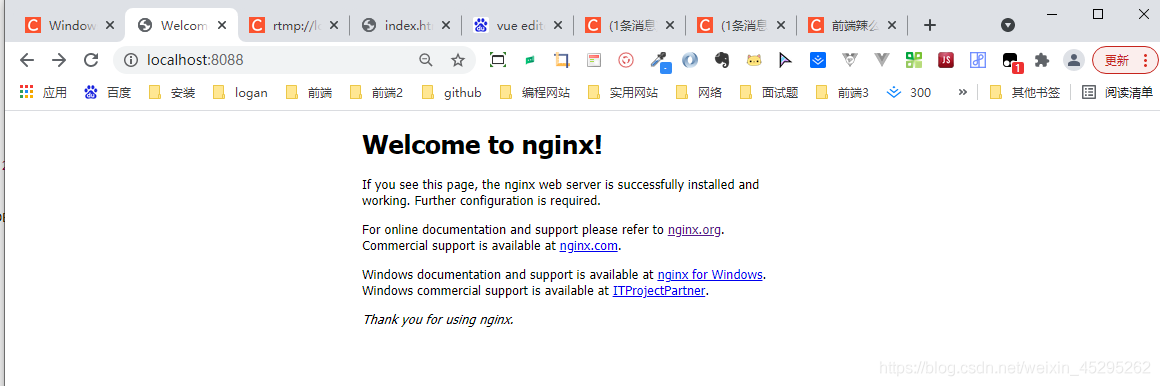Click the red 更新 update button
Image resolution: width=1160 pixels, height=386 pixels.
click(x=1124, y=61)
